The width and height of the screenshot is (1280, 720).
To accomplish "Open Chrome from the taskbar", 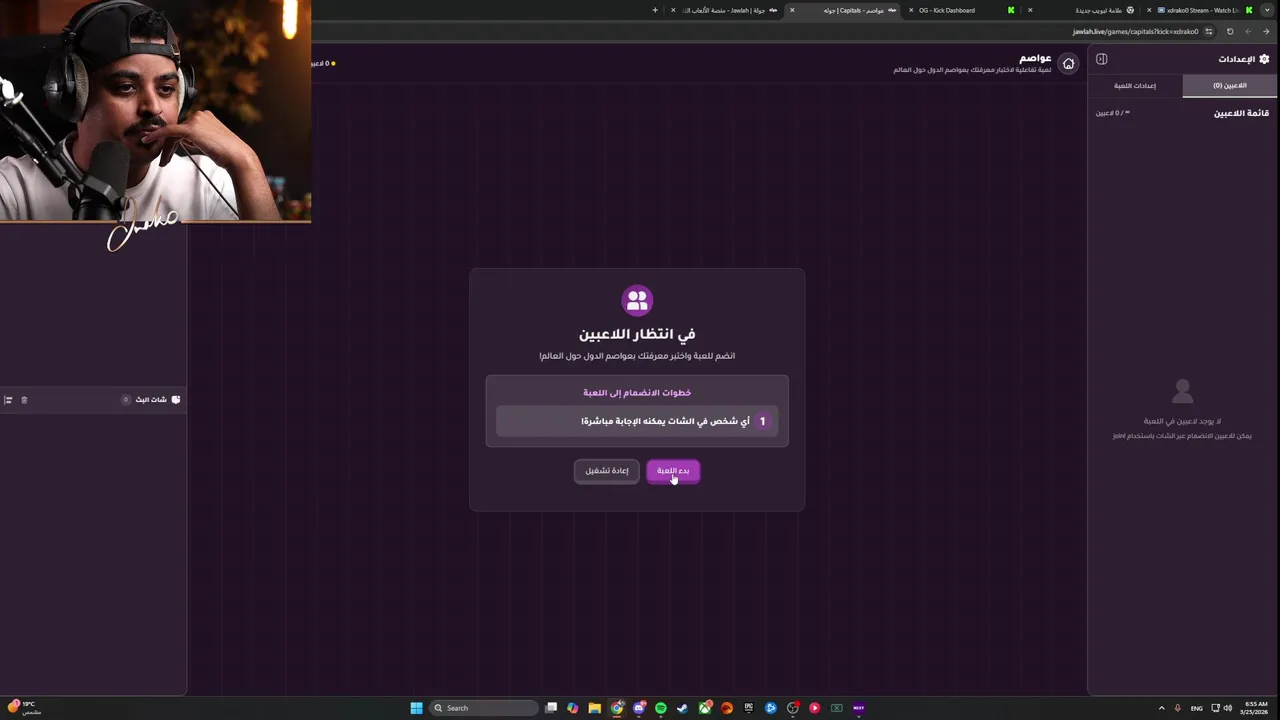I will [616, 708].
